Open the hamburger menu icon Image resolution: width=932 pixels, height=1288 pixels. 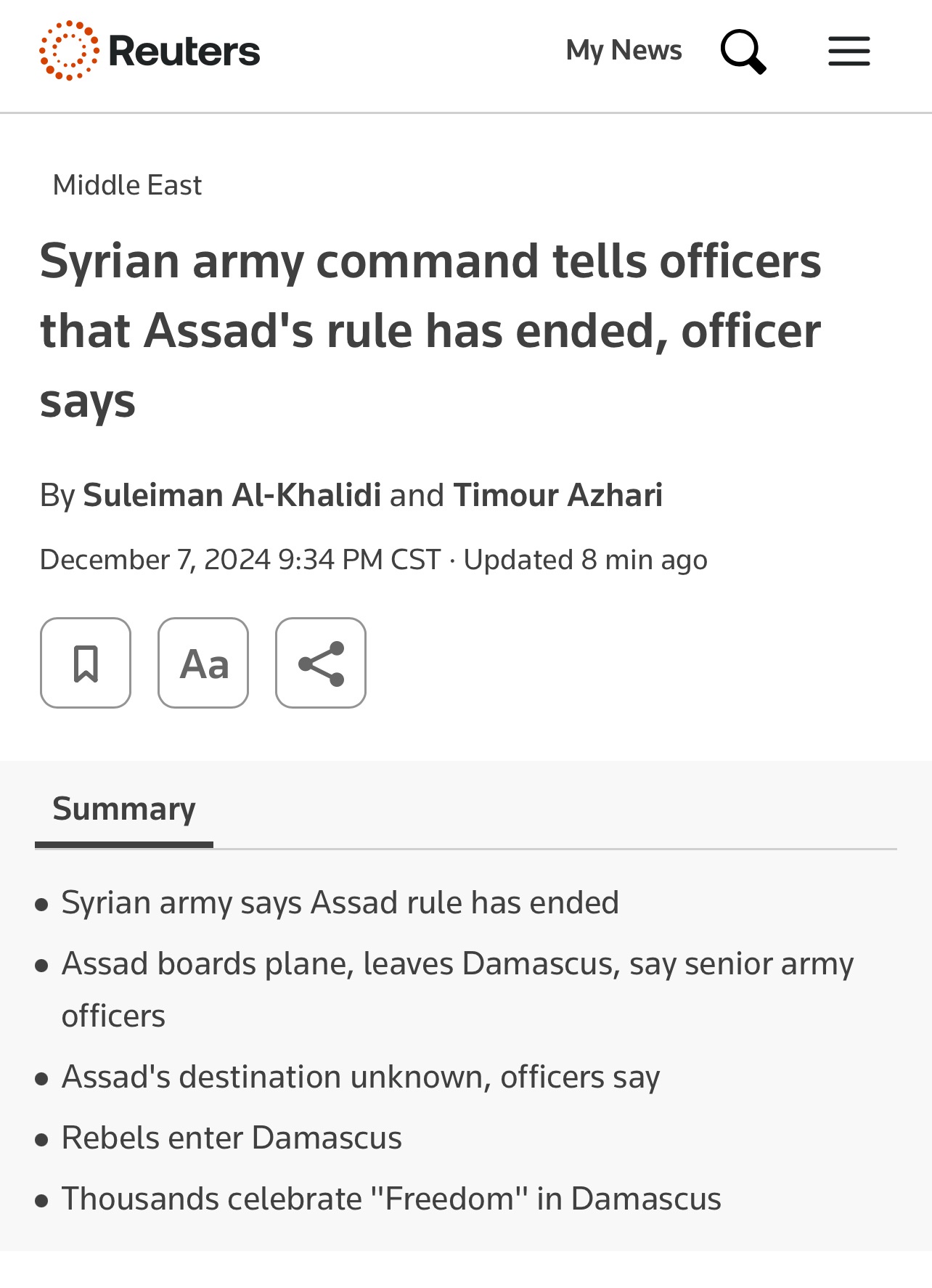coord(849,52)
